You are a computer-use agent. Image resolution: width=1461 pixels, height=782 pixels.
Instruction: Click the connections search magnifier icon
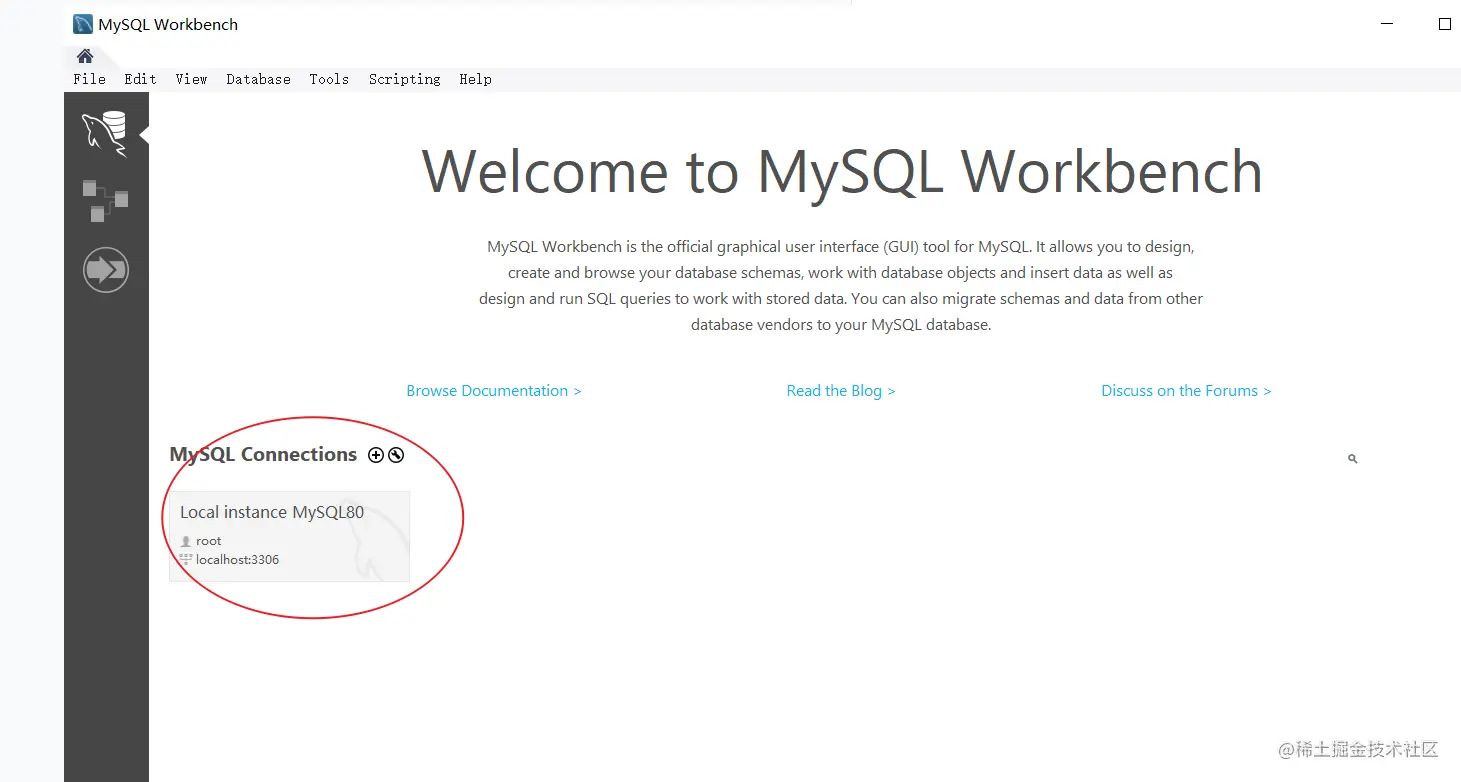point(1353,459)
